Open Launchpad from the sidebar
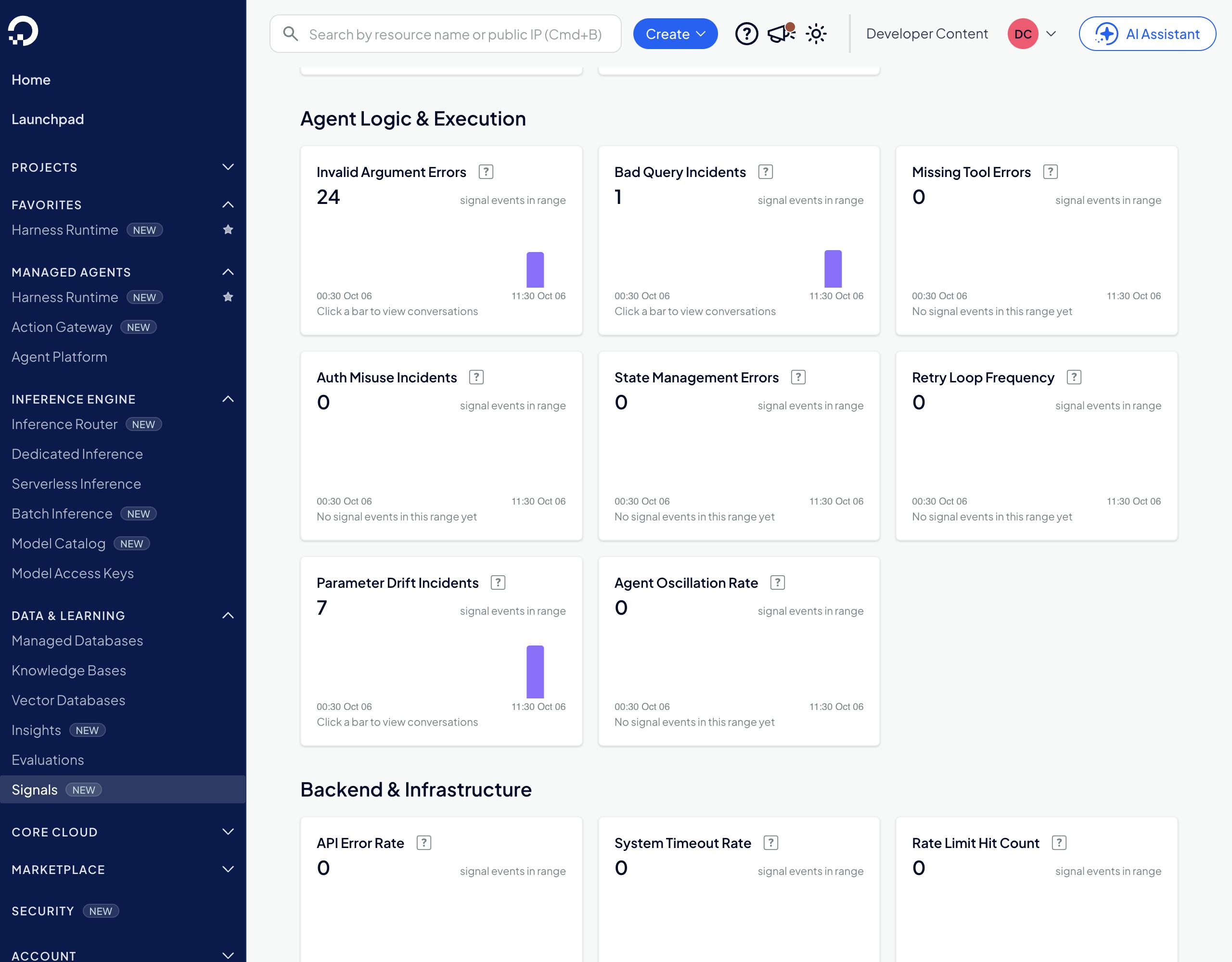The image size is (1232, 962). pyautogui.click(x=48, y=120)
